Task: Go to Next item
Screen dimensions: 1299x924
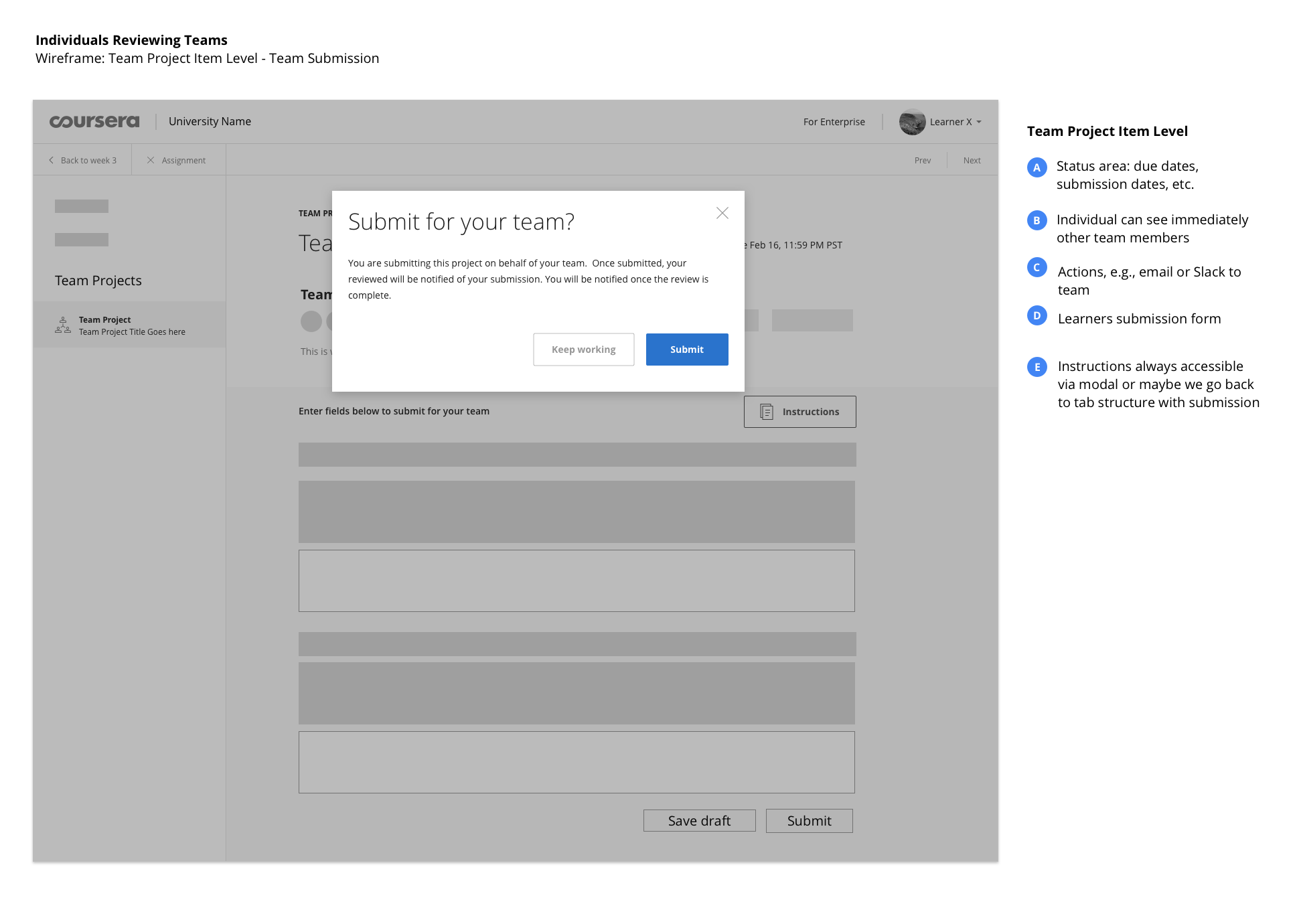Action: point(972,161)
